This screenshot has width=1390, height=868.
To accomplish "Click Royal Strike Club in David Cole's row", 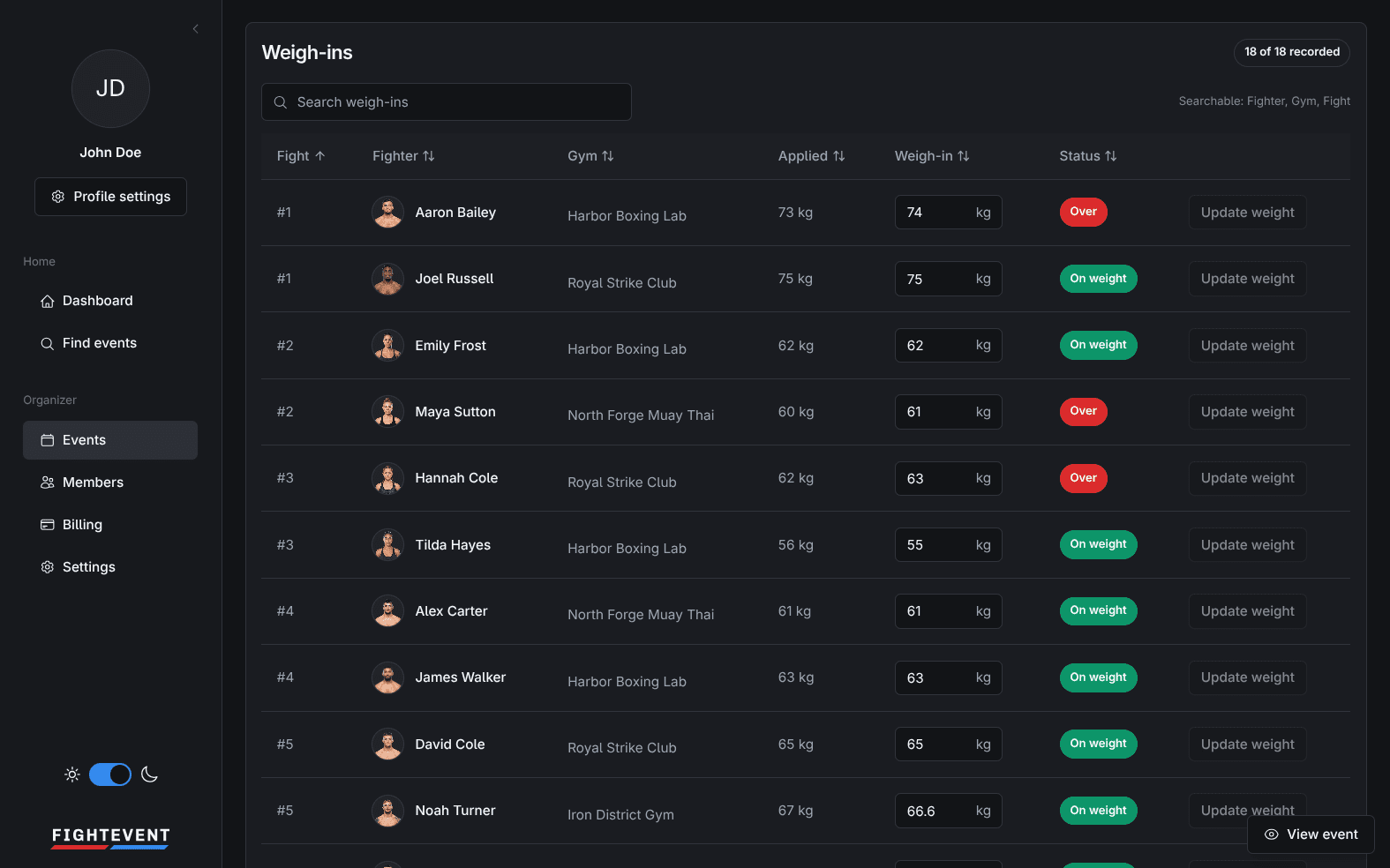I will [622, 748].
